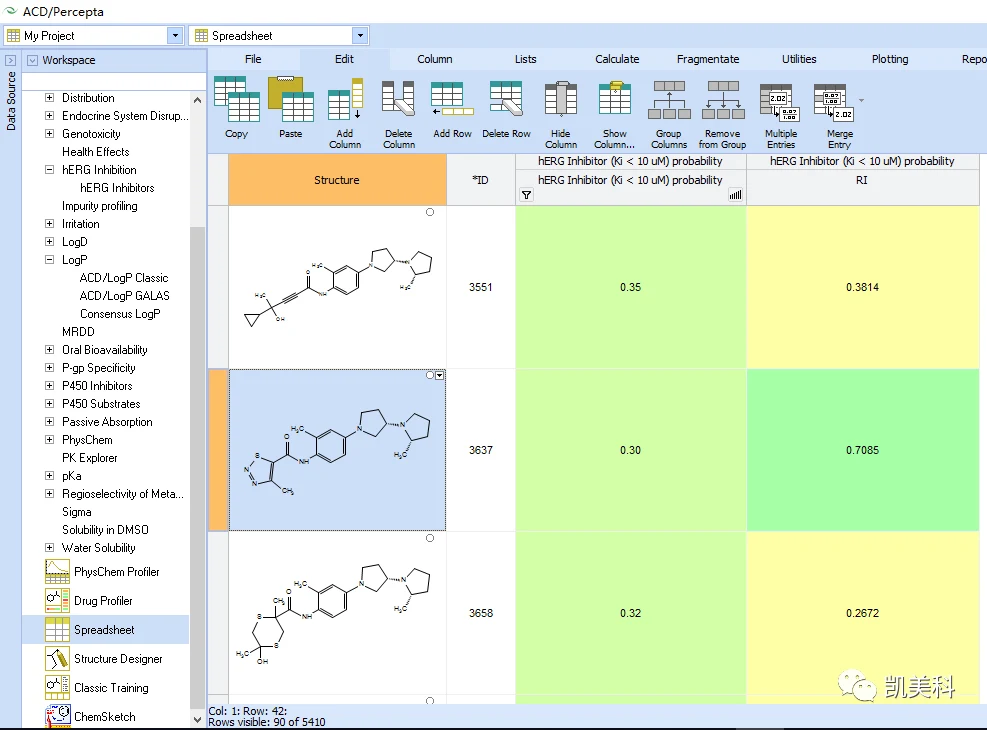
Task: Switch to the Plotting ribbon tab
Action: coord(889,59)
